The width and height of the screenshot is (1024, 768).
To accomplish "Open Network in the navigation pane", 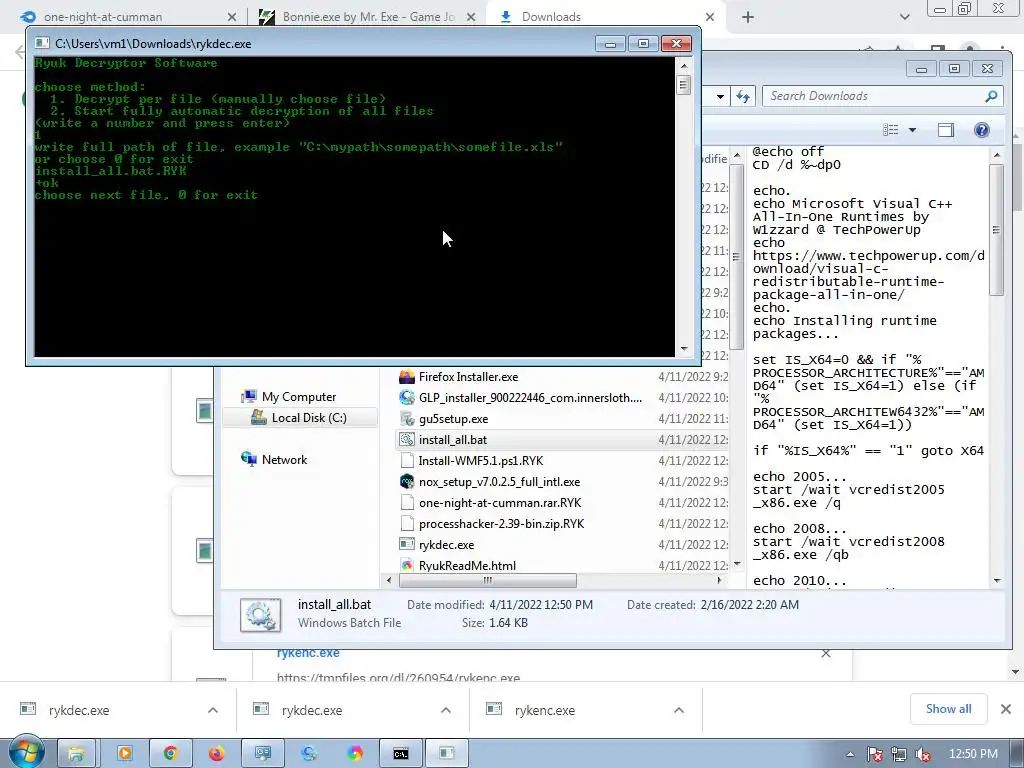I will 284,459.
